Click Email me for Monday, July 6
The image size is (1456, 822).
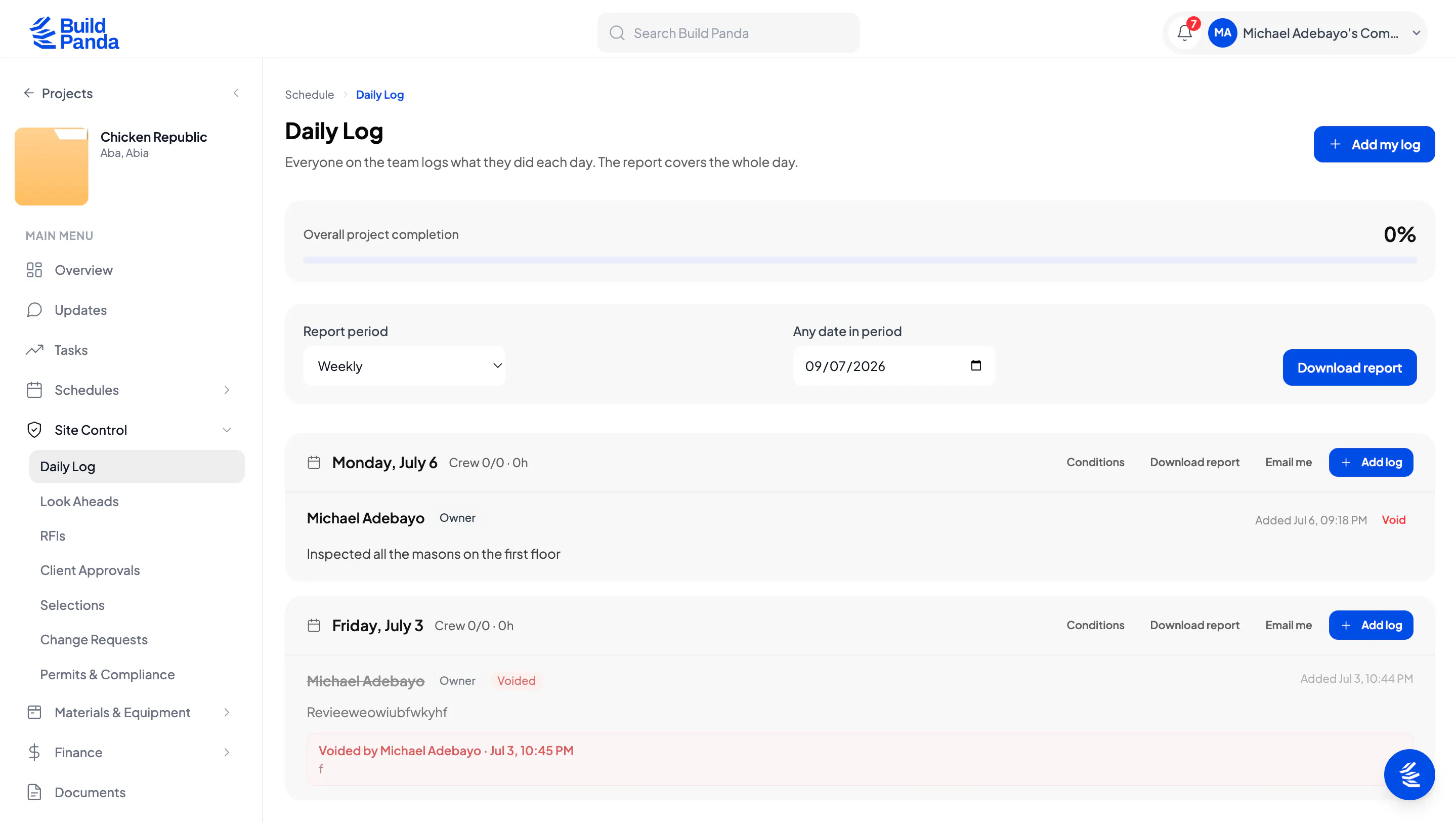(1288, 462)
